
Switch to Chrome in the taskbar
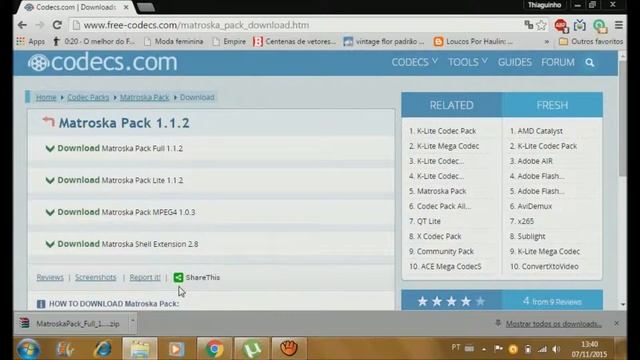pos(214,349)
